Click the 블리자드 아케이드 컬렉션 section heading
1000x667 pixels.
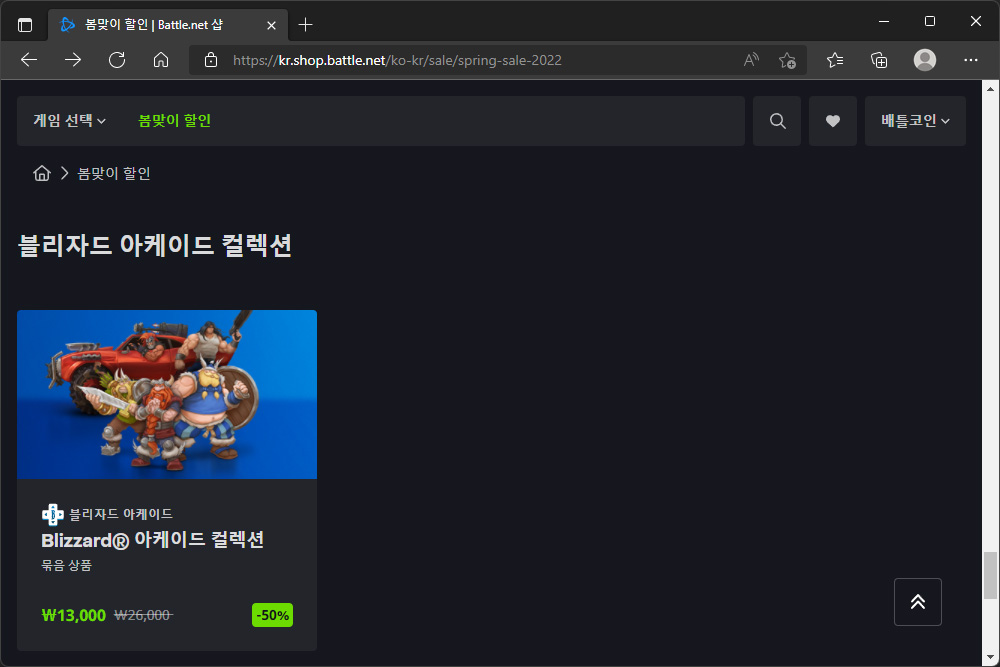(x=155, y=246)
